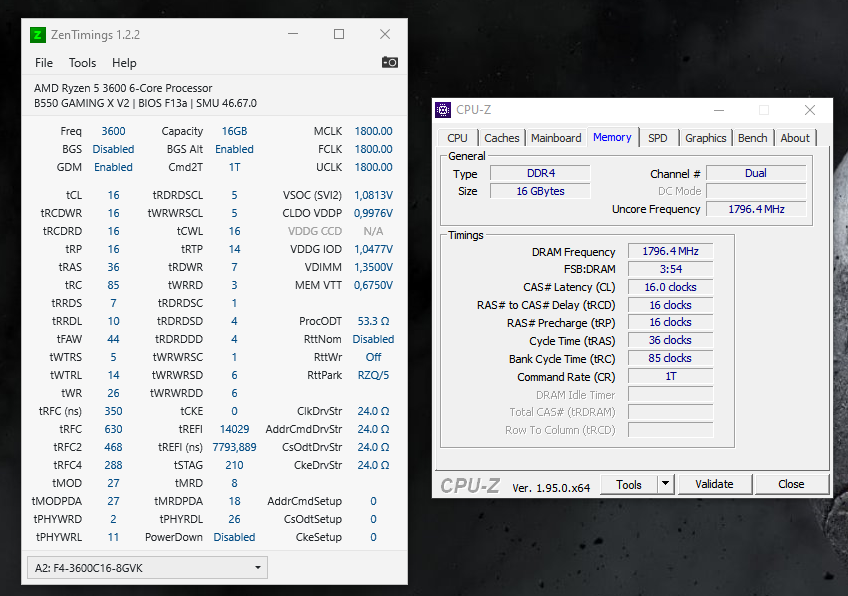Click the ZenTimings screenshot camera icon
This screenshot has height=596, width=848.
pyautogui.click(x=389, y=62)
